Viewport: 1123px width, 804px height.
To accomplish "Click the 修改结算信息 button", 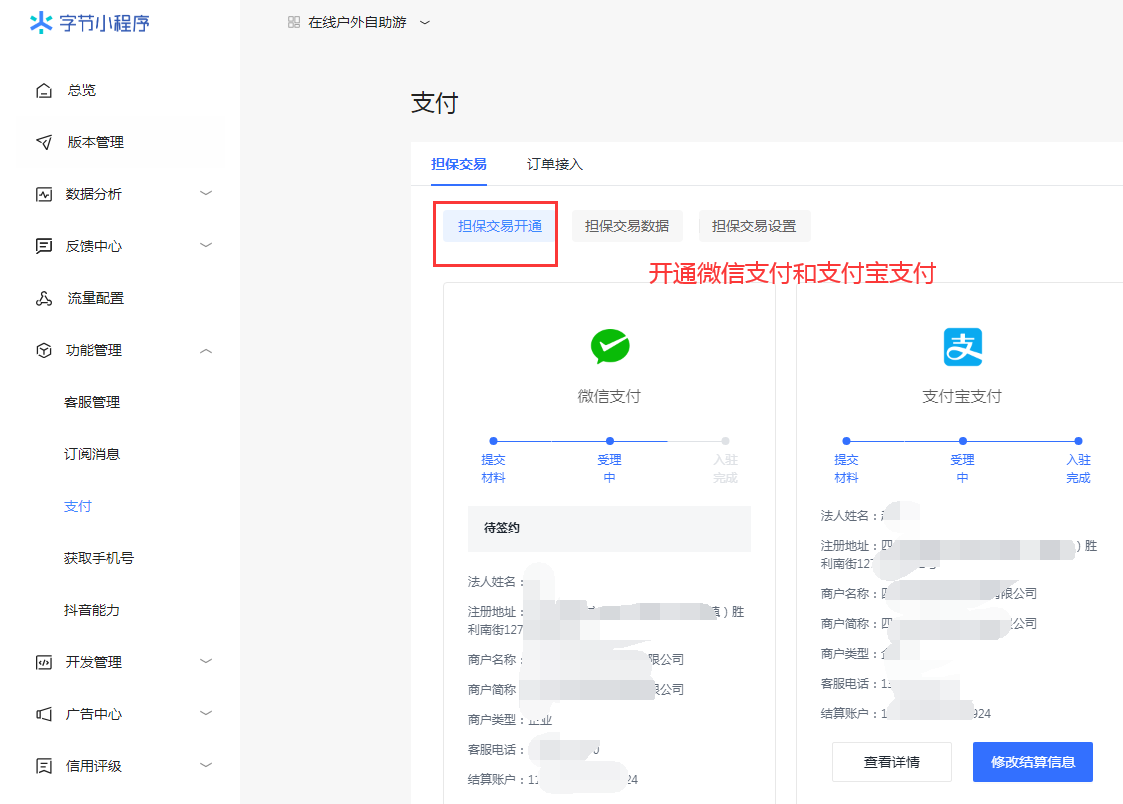I will (1032, 762).
